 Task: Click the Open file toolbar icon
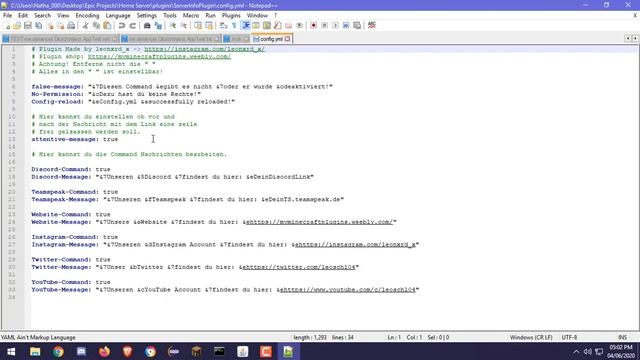click(x=17, y=25)
